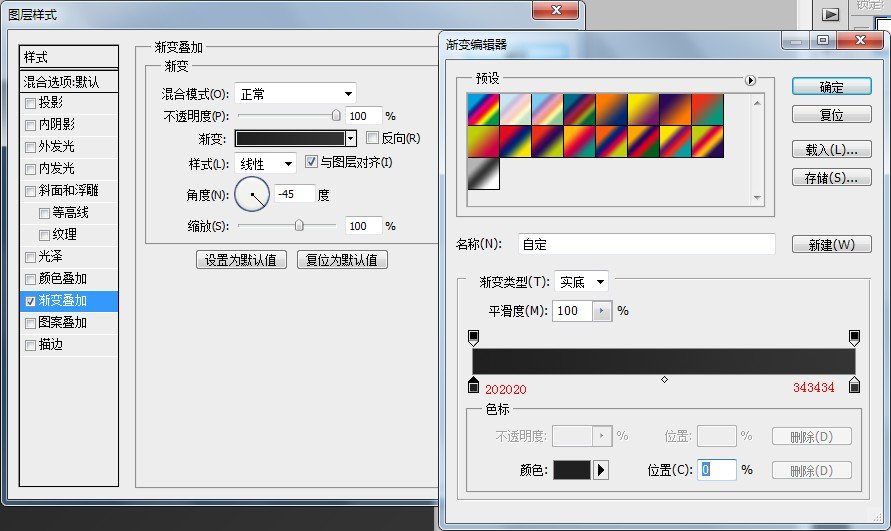Screen dimensions: 891x531
Task: Click the 复位 button
Action: [x=831, y=114]
